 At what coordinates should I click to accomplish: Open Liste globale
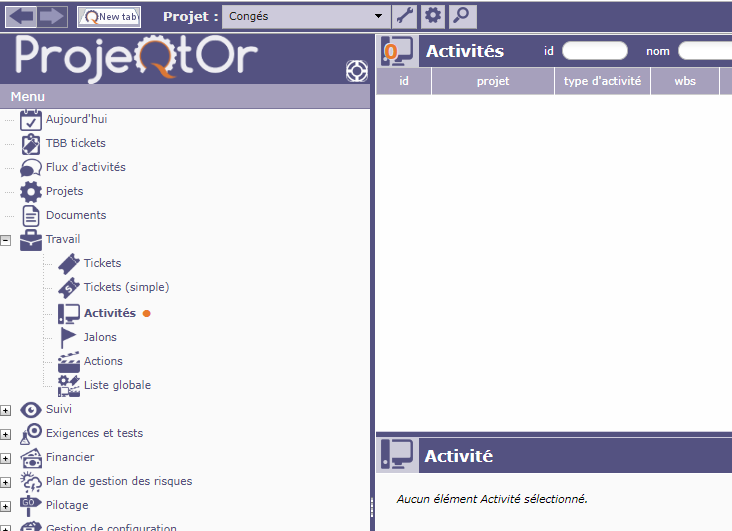[x=117, y=385]
